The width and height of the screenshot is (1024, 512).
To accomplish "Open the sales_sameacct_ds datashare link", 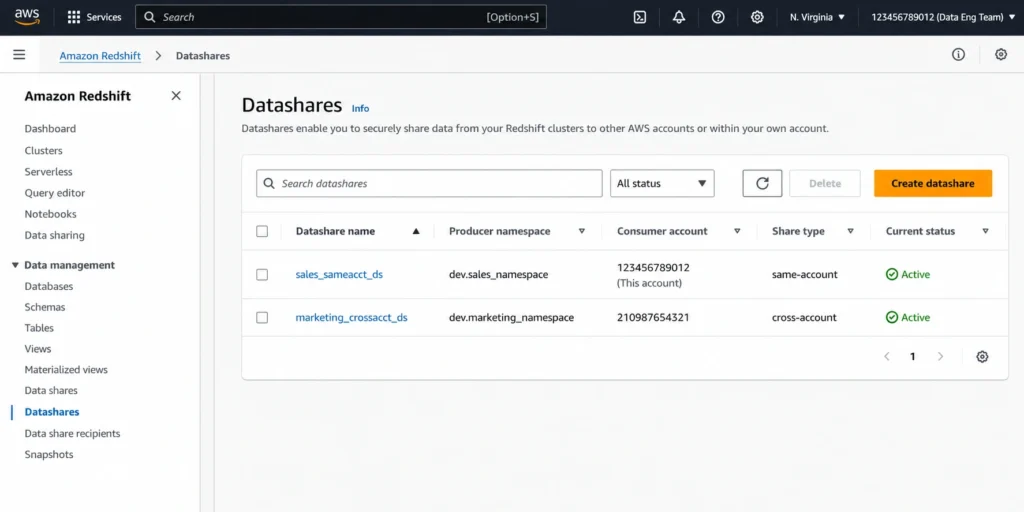I will pos(339,274).
